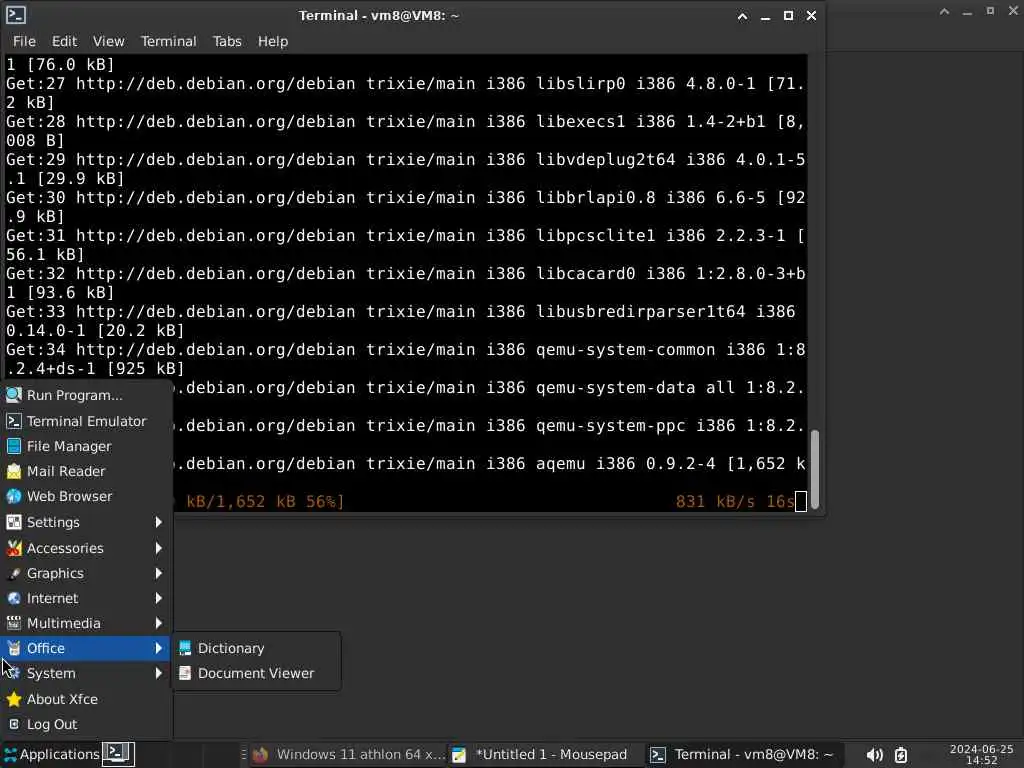The height and width of the screenshot is (768, 1024).
Task: Click the Graphics category icon
Action: click(14, 573)
